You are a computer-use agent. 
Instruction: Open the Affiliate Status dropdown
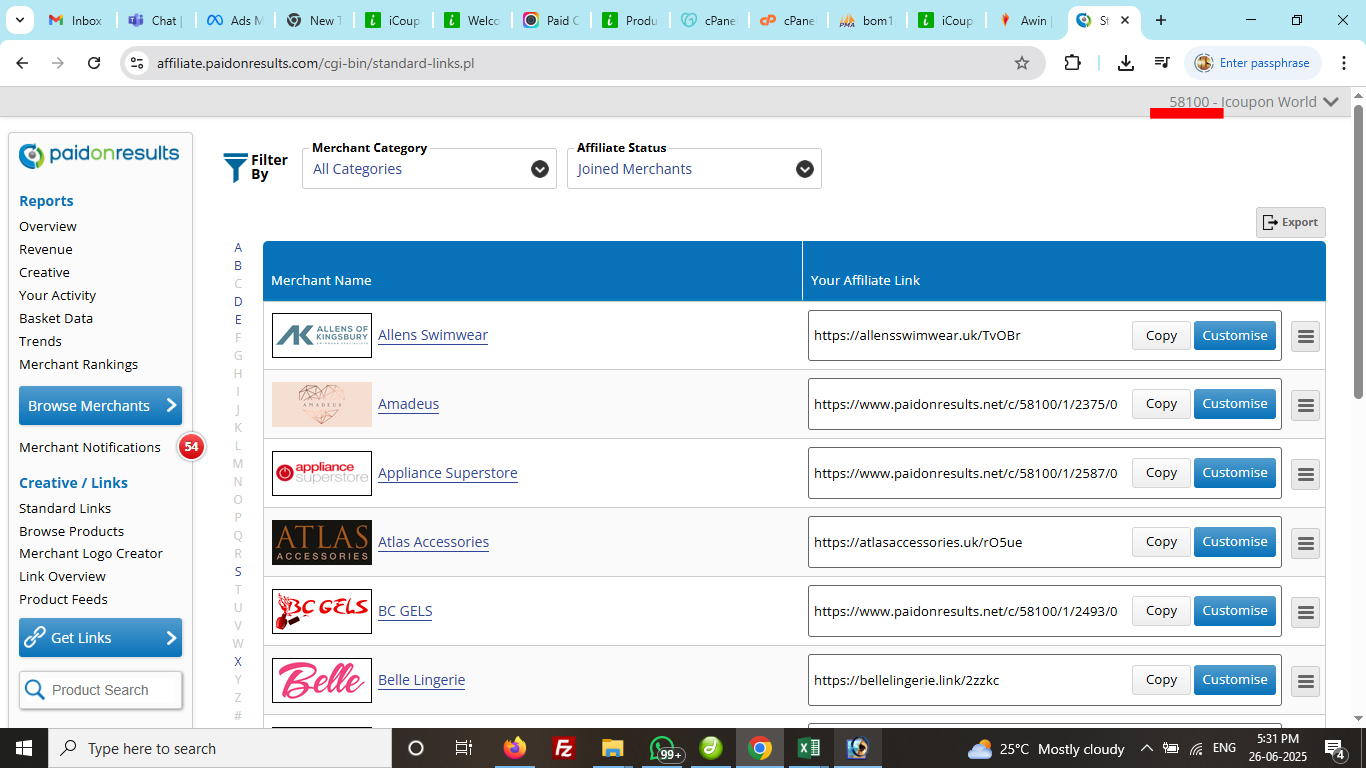point(694,169)
